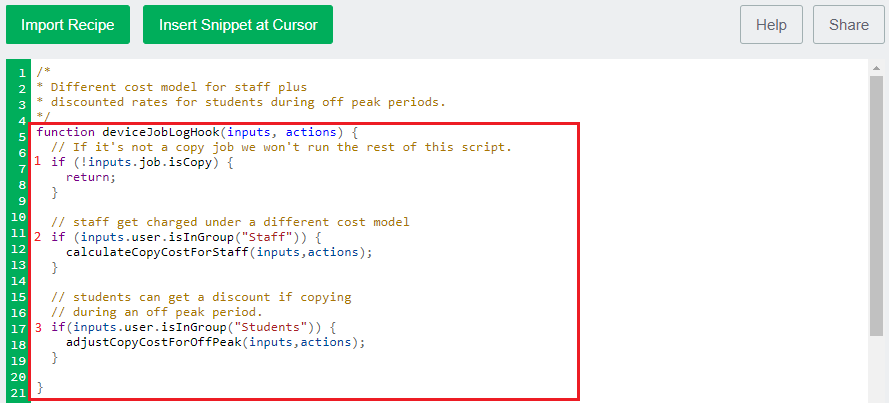Click line number 14 in the gutter
The width and height of the screenshot is (889, 403).
[19, 281]
